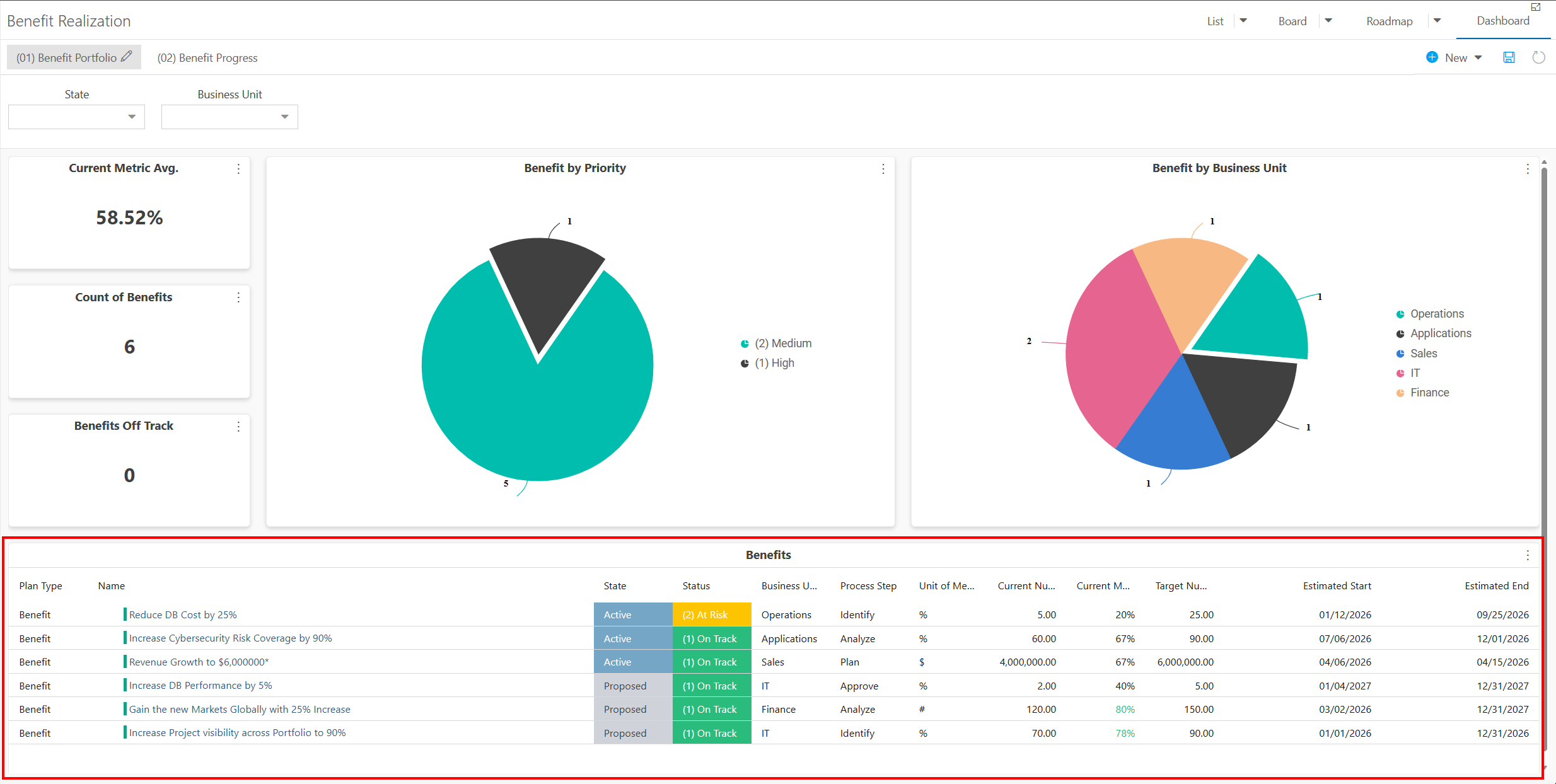
Task: Toggle the Finance legend entry
Action: pyautogui.click(x=1422, y=393)
